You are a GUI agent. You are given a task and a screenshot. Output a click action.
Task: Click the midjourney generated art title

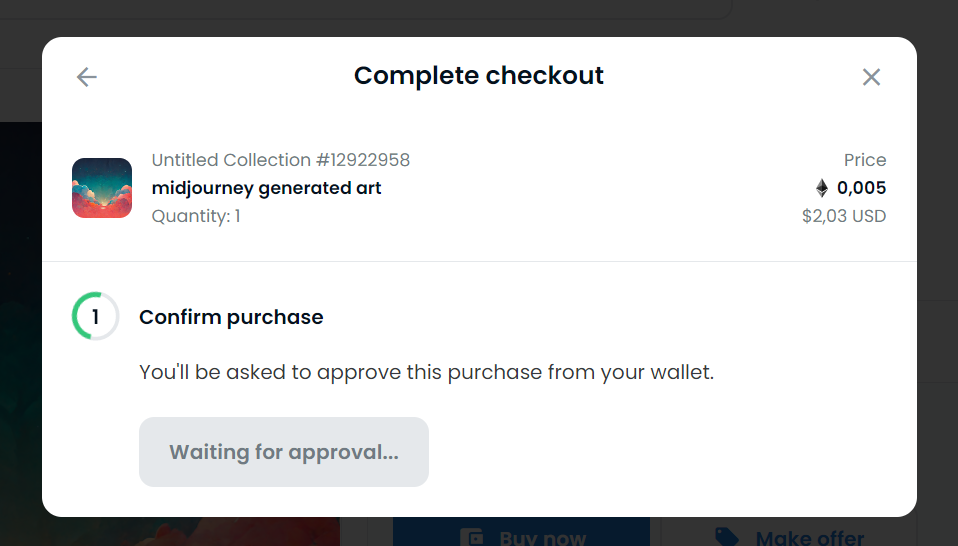[x=267, y=188]
